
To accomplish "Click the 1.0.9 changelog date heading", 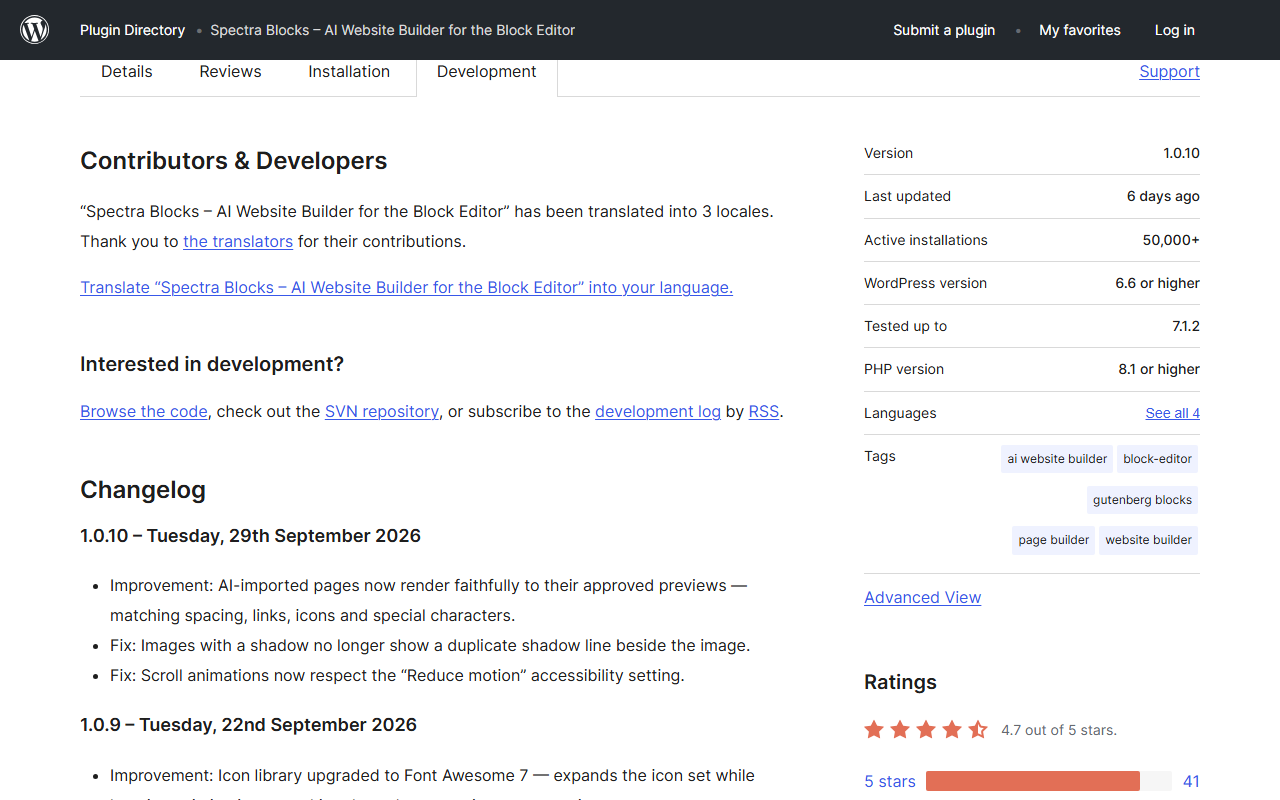I will coord(248,725).
